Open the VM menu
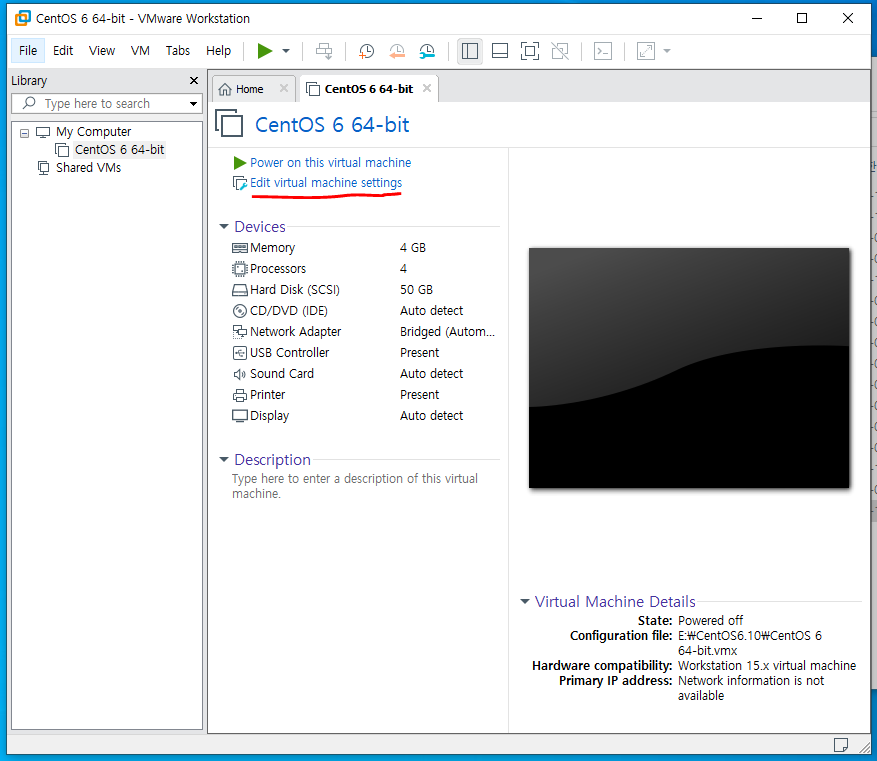The width and height of the screenshot is (877, 761). pos(140,50)
